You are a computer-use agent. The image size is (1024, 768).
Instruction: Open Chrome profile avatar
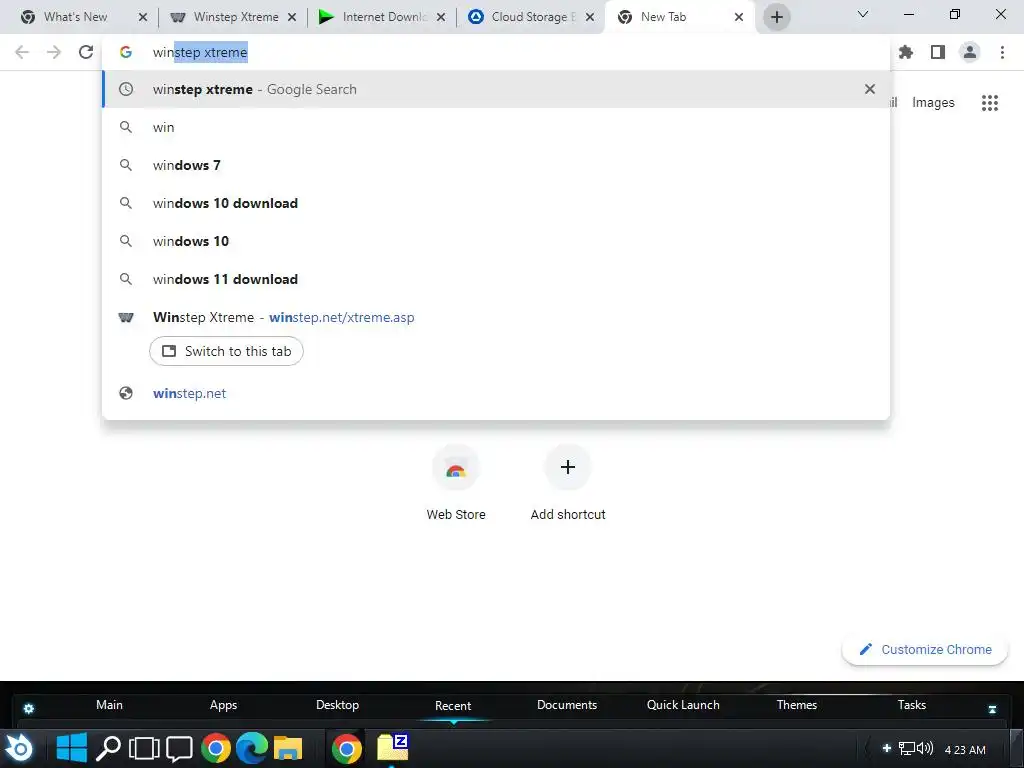click(970, 52)
